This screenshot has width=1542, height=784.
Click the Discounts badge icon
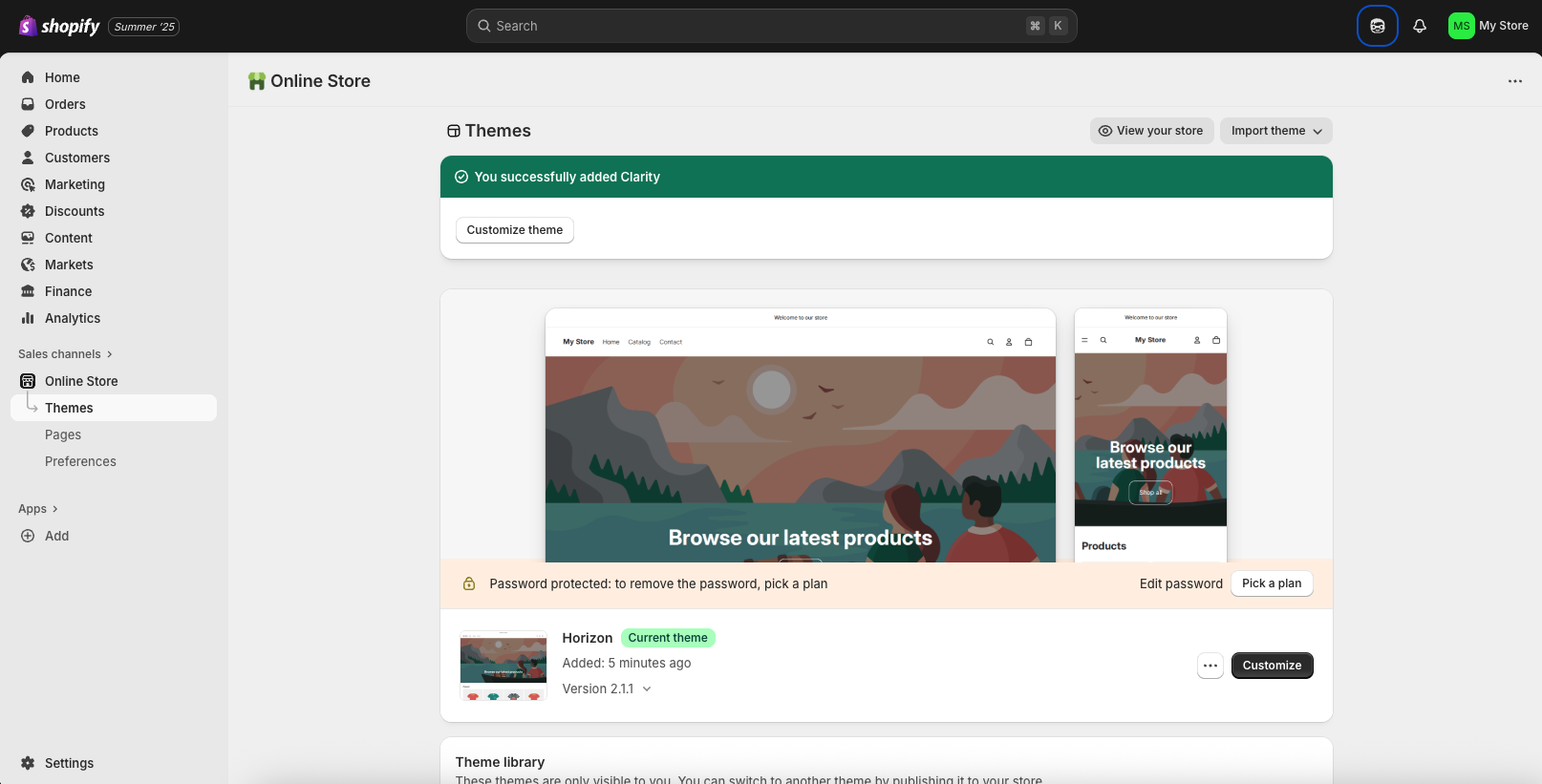(x=28, y=211)
